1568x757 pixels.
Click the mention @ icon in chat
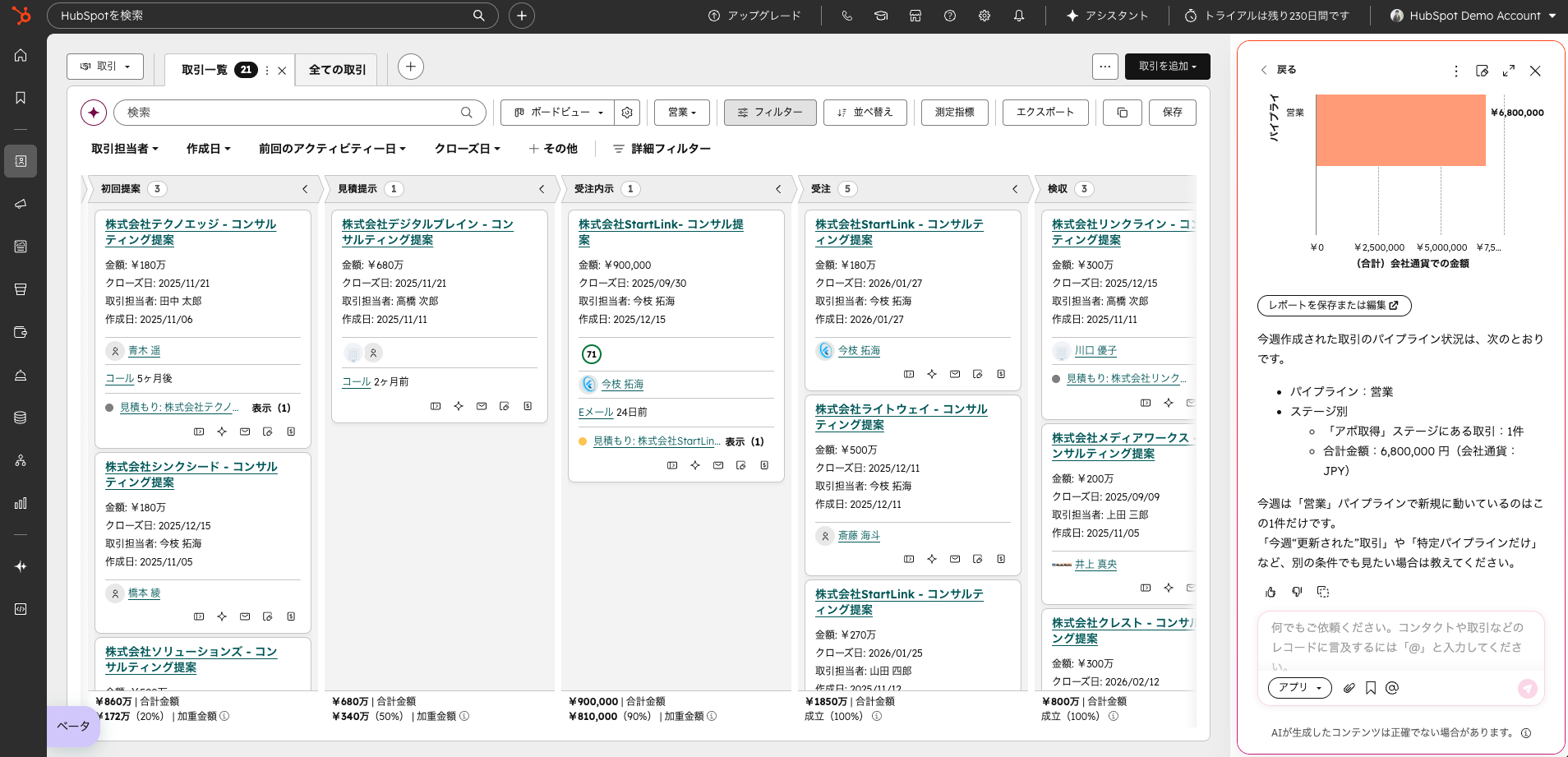pyautogui.click(x=1392, y=688)
